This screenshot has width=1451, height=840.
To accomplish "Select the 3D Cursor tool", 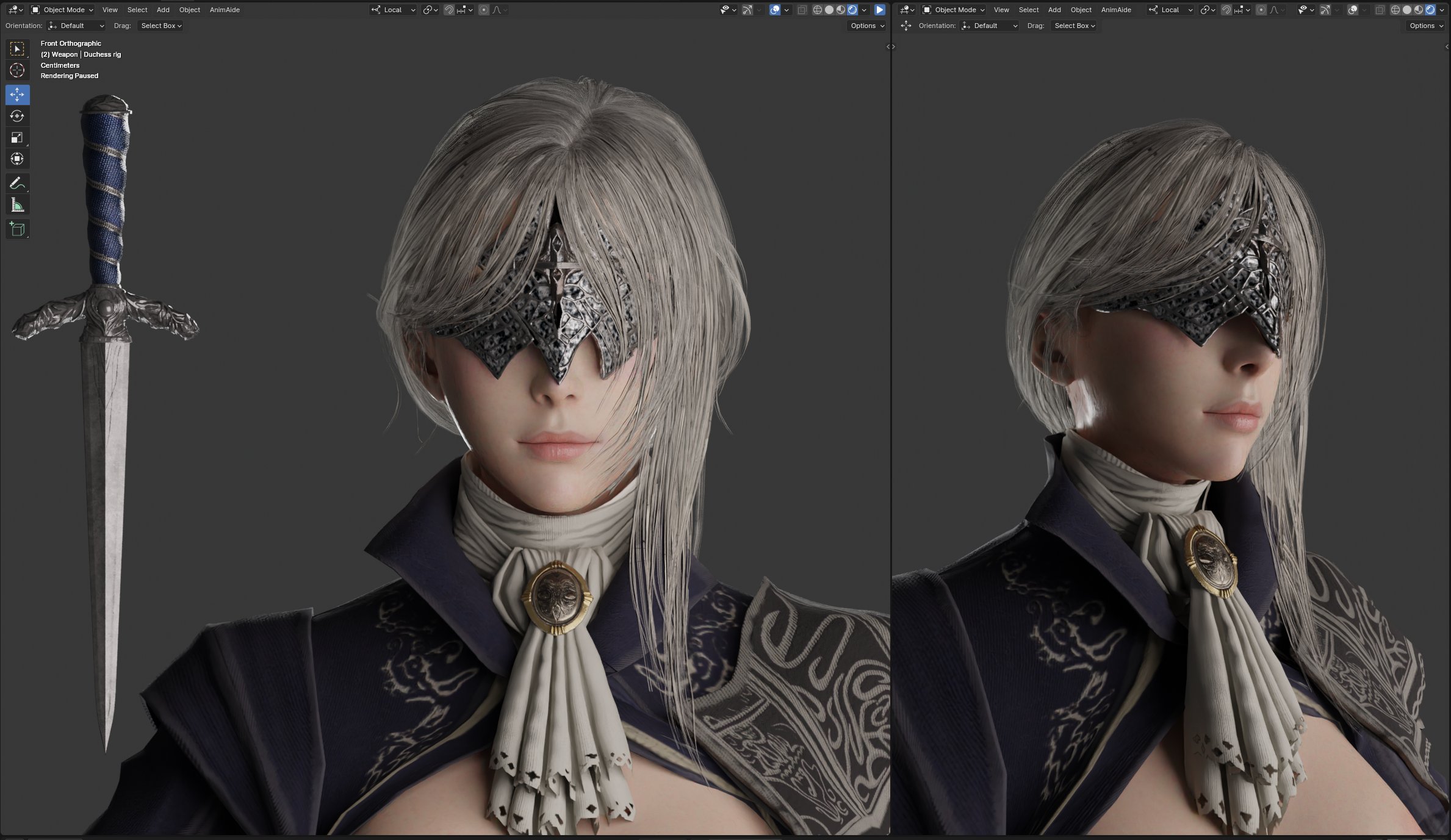I will click(x=17, y=70).
